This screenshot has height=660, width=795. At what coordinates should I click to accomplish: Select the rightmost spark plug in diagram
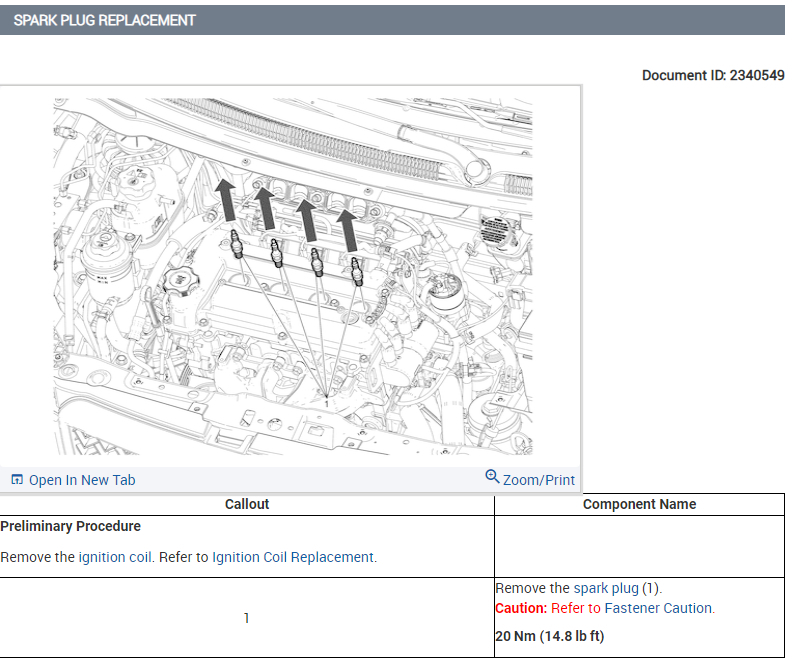[x=356, y=269]
